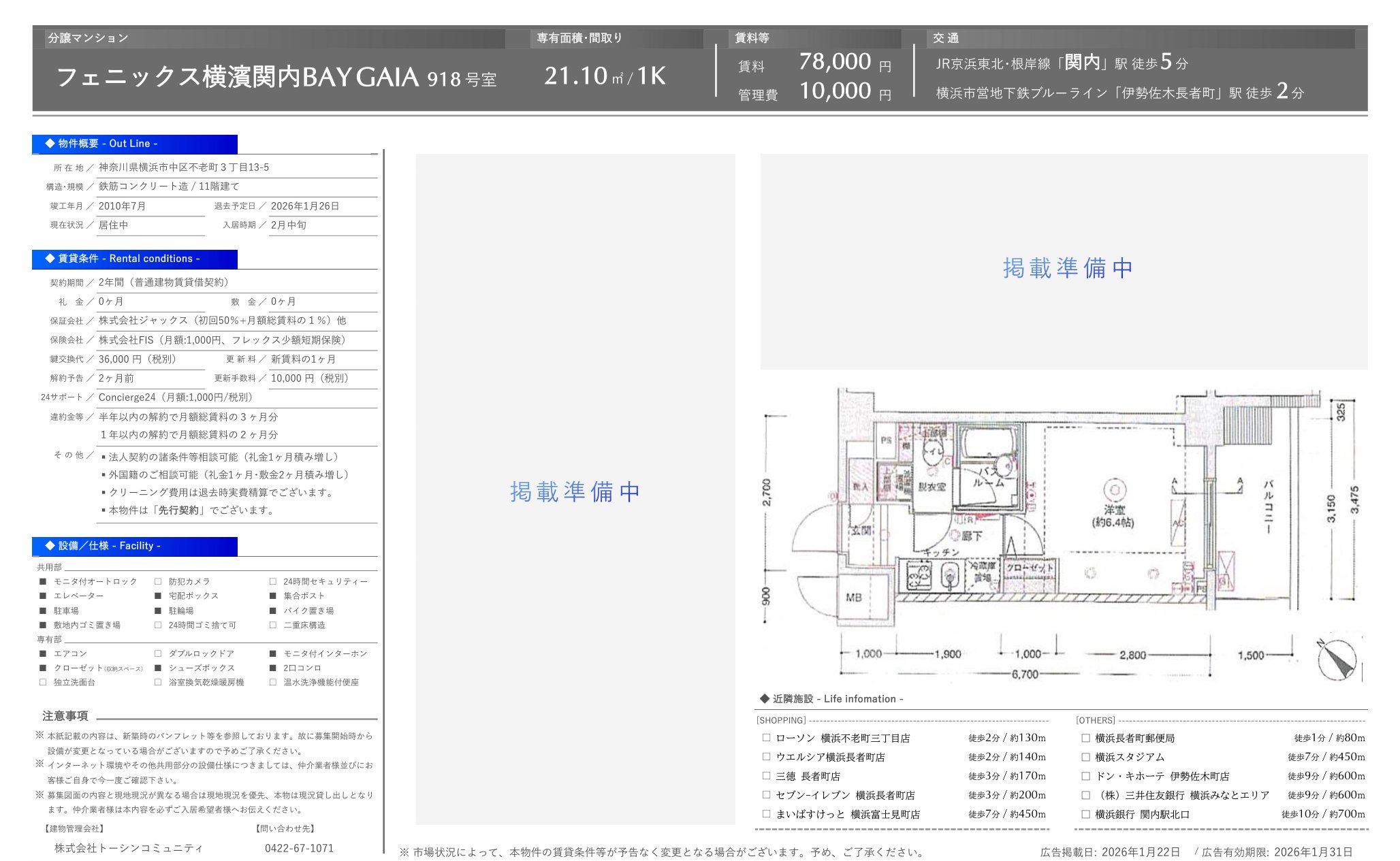Check the ローソン 横浜不老町三丁目店 box
1400x861 pixels.
tap(767, 738)
